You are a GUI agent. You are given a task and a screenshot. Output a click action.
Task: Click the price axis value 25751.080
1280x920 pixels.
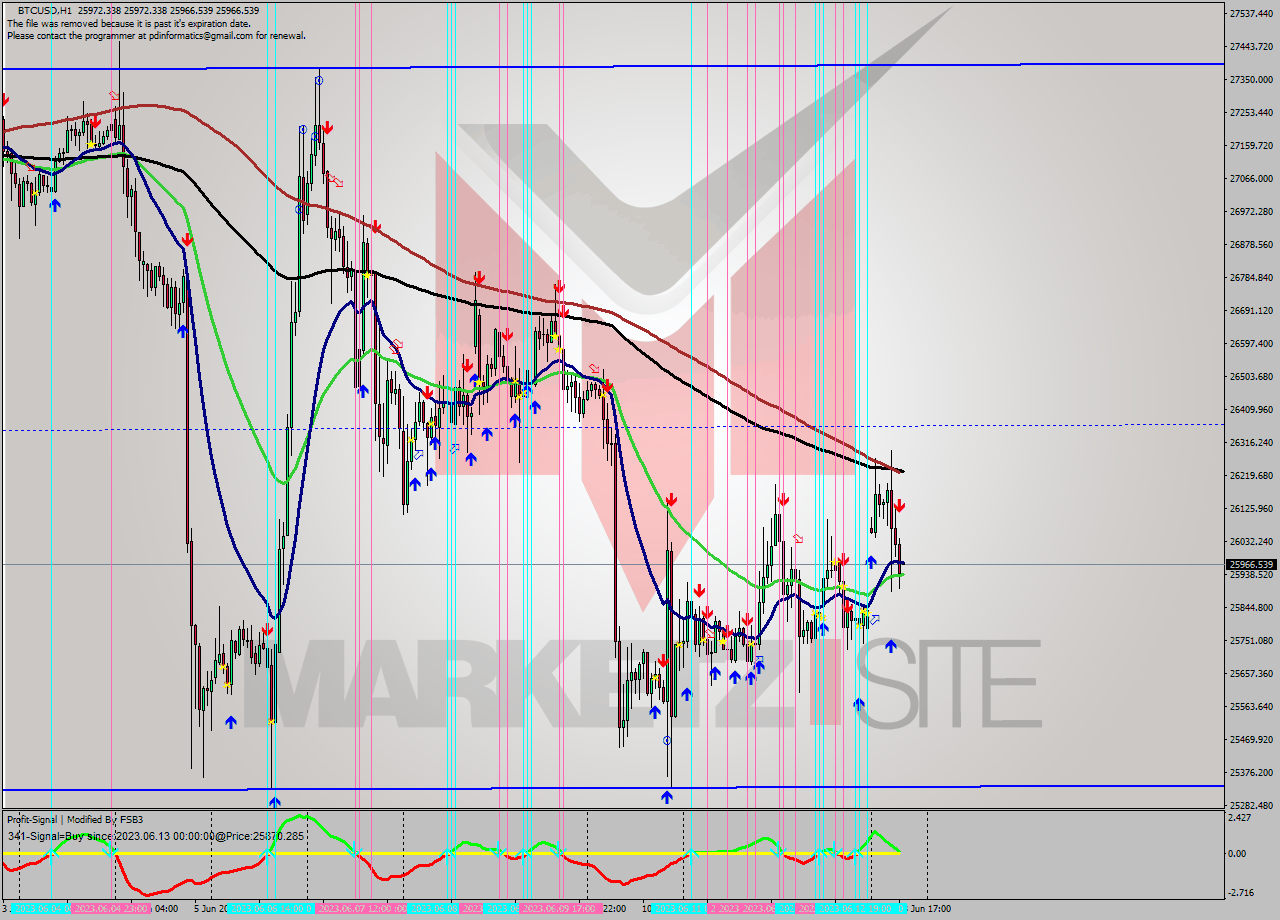click(1252, 641)
